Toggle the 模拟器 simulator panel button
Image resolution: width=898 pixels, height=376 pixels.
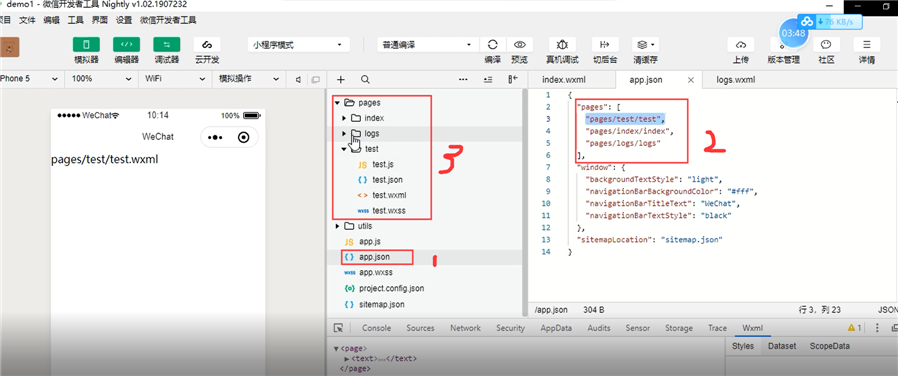point(86,45)
